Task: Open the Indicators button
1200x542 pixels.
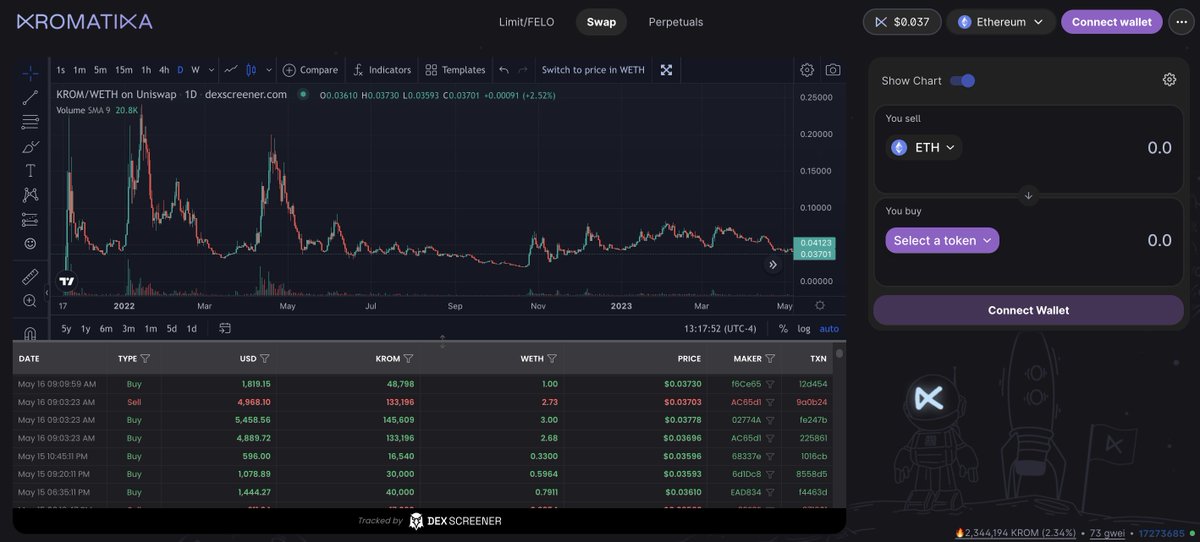Action: coord(381,70)
